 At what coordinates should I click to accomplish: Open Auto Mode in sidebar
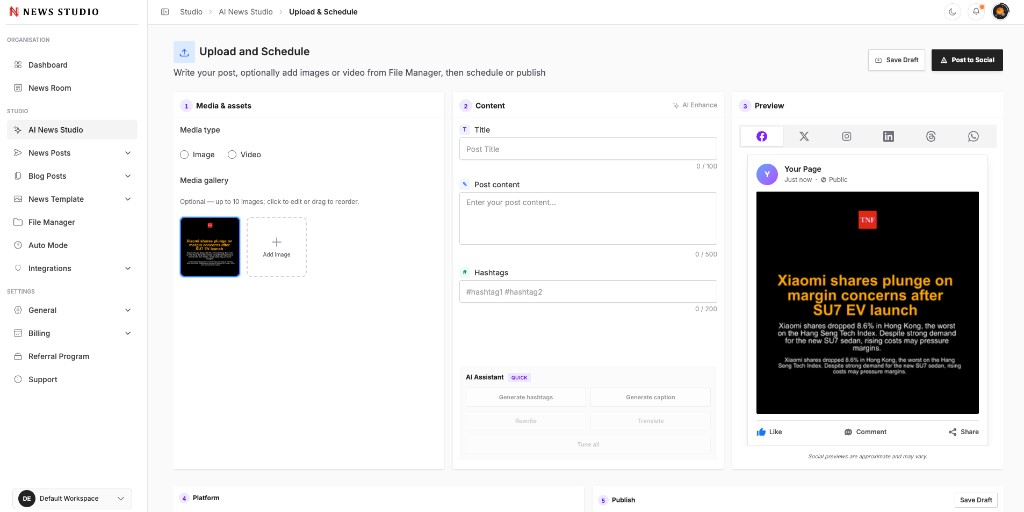pyautogui.click(x=72, y=246)
